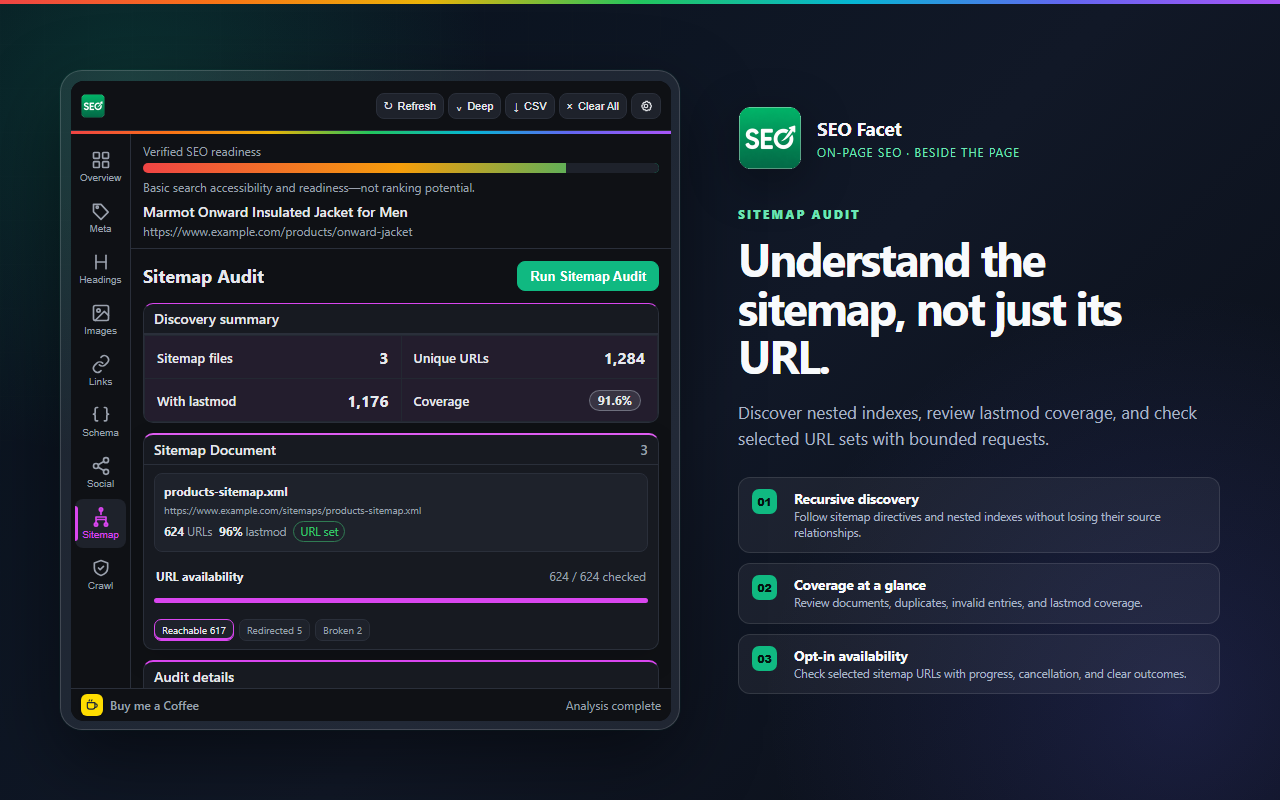Switch to the Schema section
Viewport: 1280px width, 800px height.
click(x=100, y=422)
